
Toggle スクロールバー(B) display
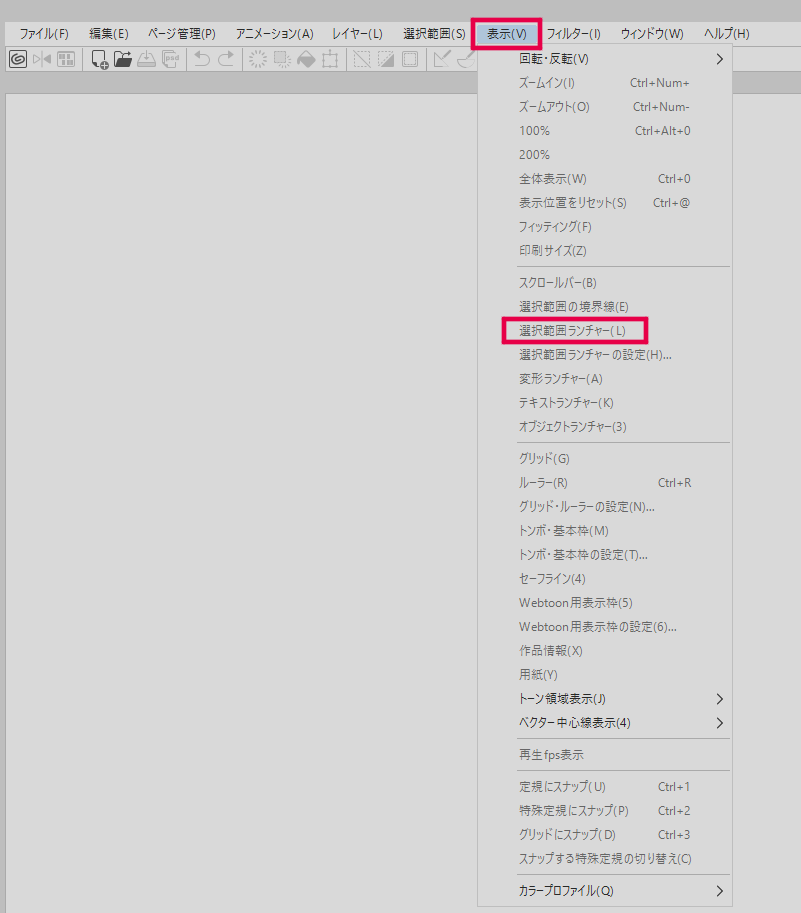[605, 282]
